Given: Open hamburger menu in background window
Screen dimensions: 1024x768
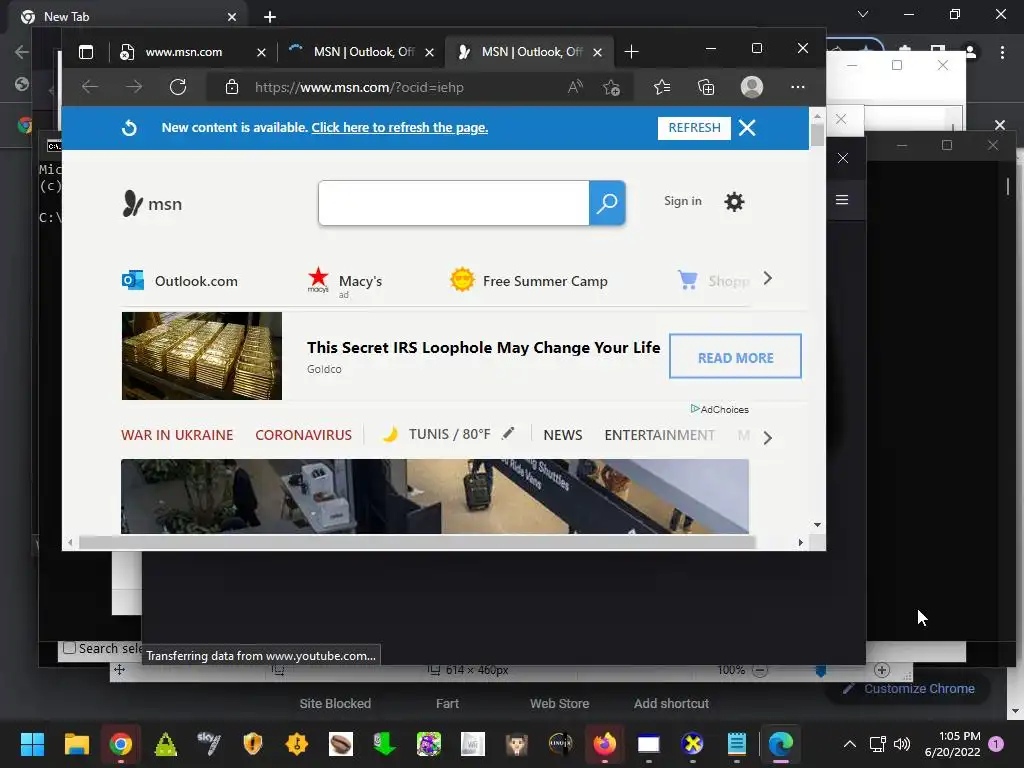Looking at the screenshot, I should [842, 200].
